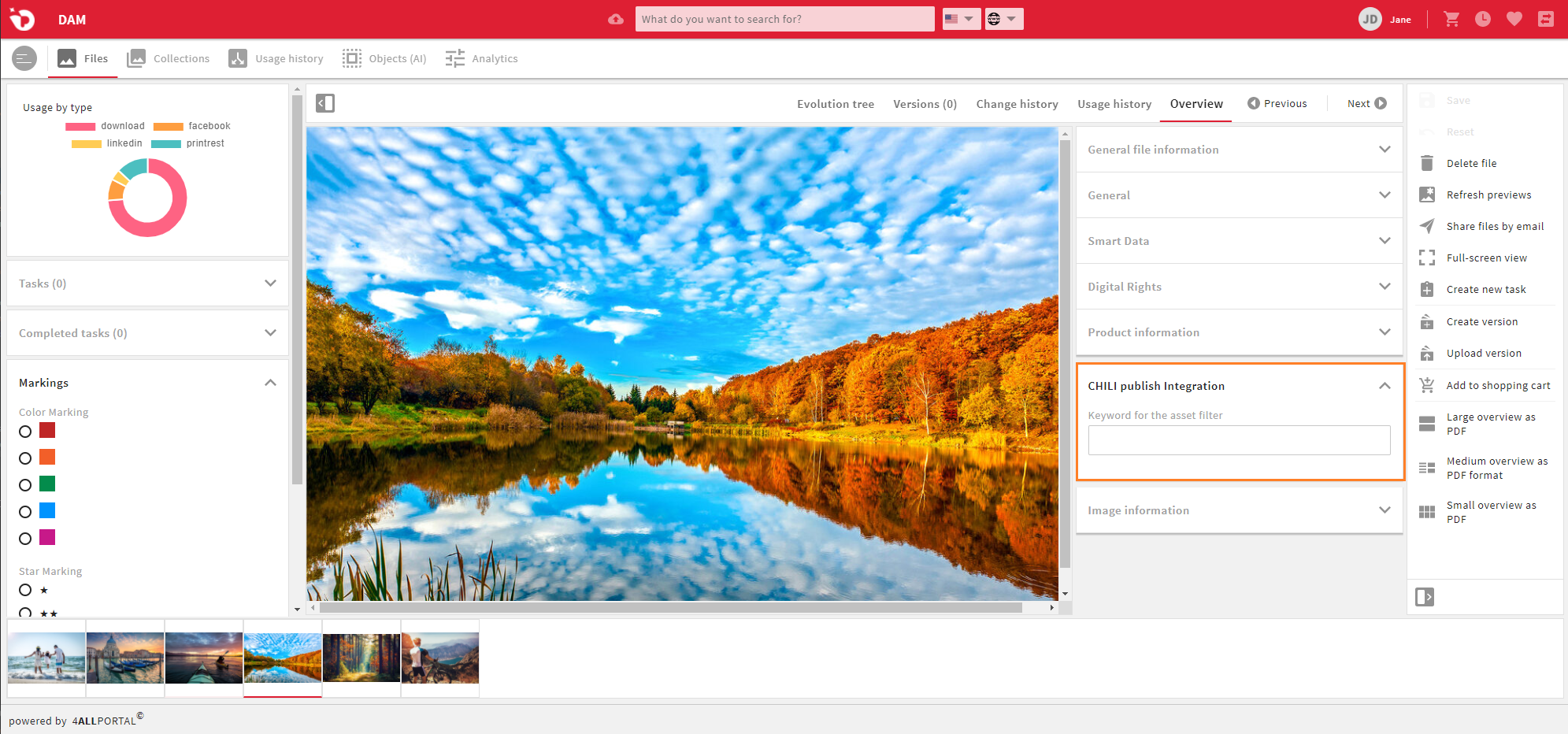Click the JD user avatar

[1370, 19]
